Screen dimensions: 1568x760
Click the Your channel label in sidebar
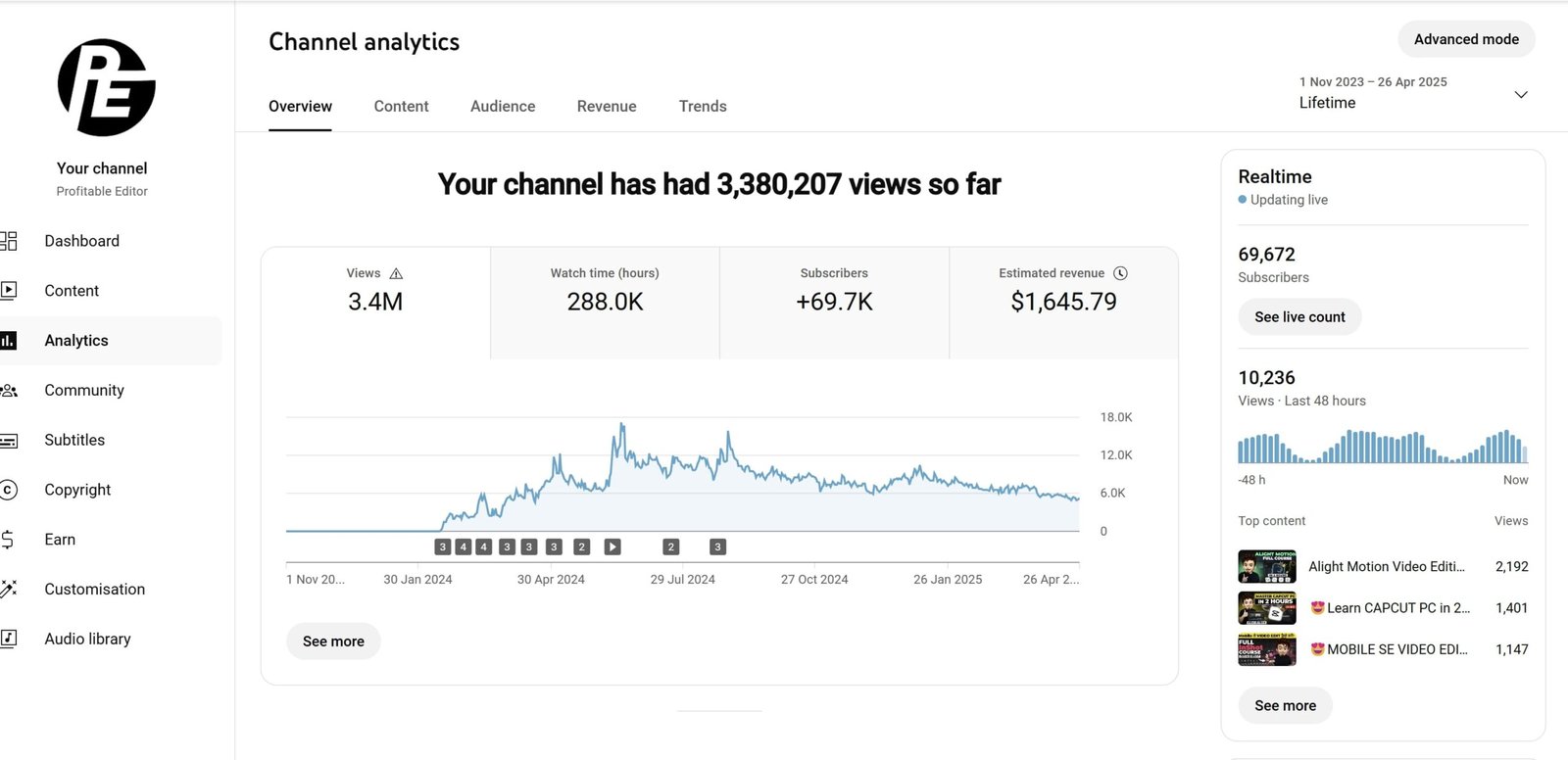(102, 168)
